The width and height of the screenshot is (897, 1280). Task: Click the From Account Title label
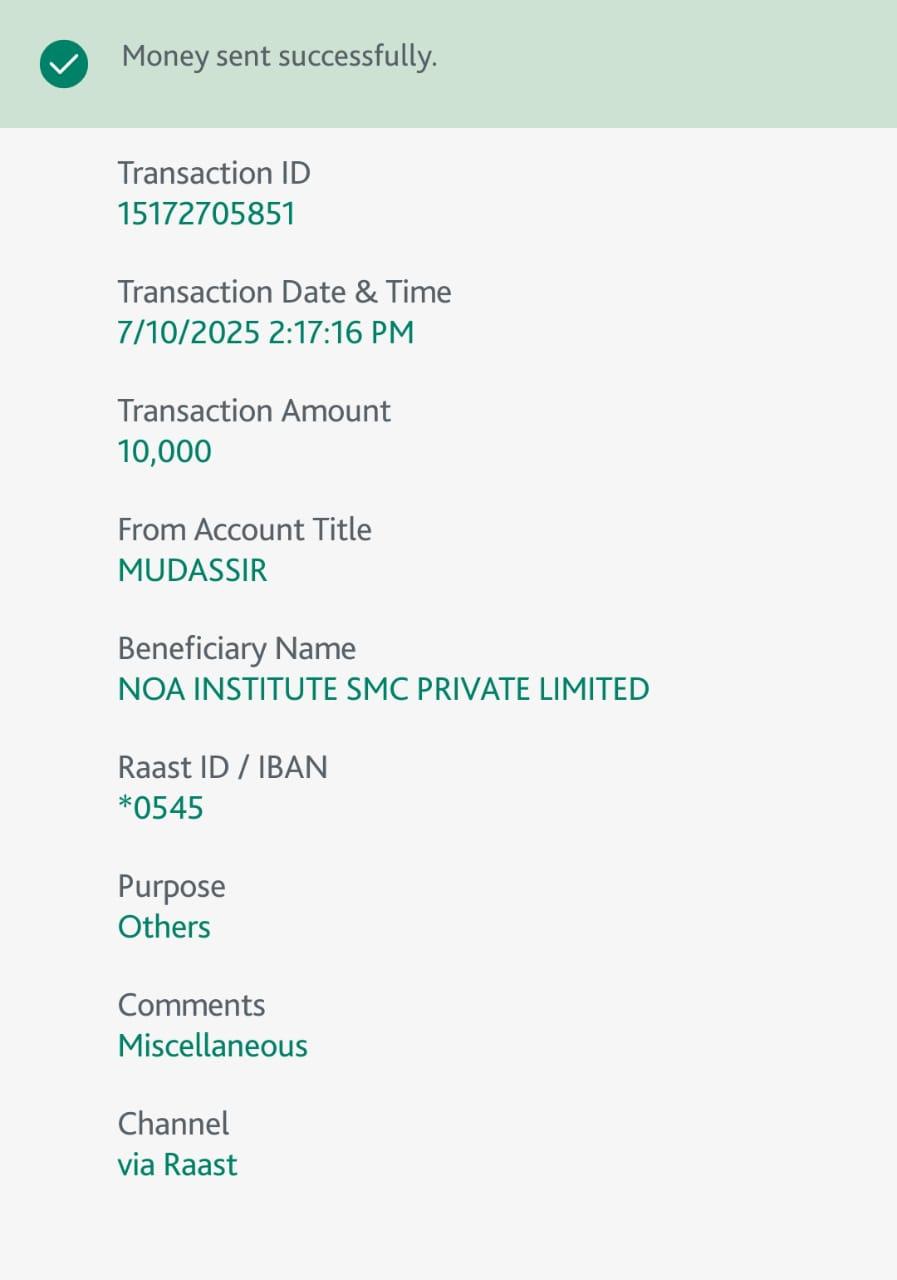(244, 529)
